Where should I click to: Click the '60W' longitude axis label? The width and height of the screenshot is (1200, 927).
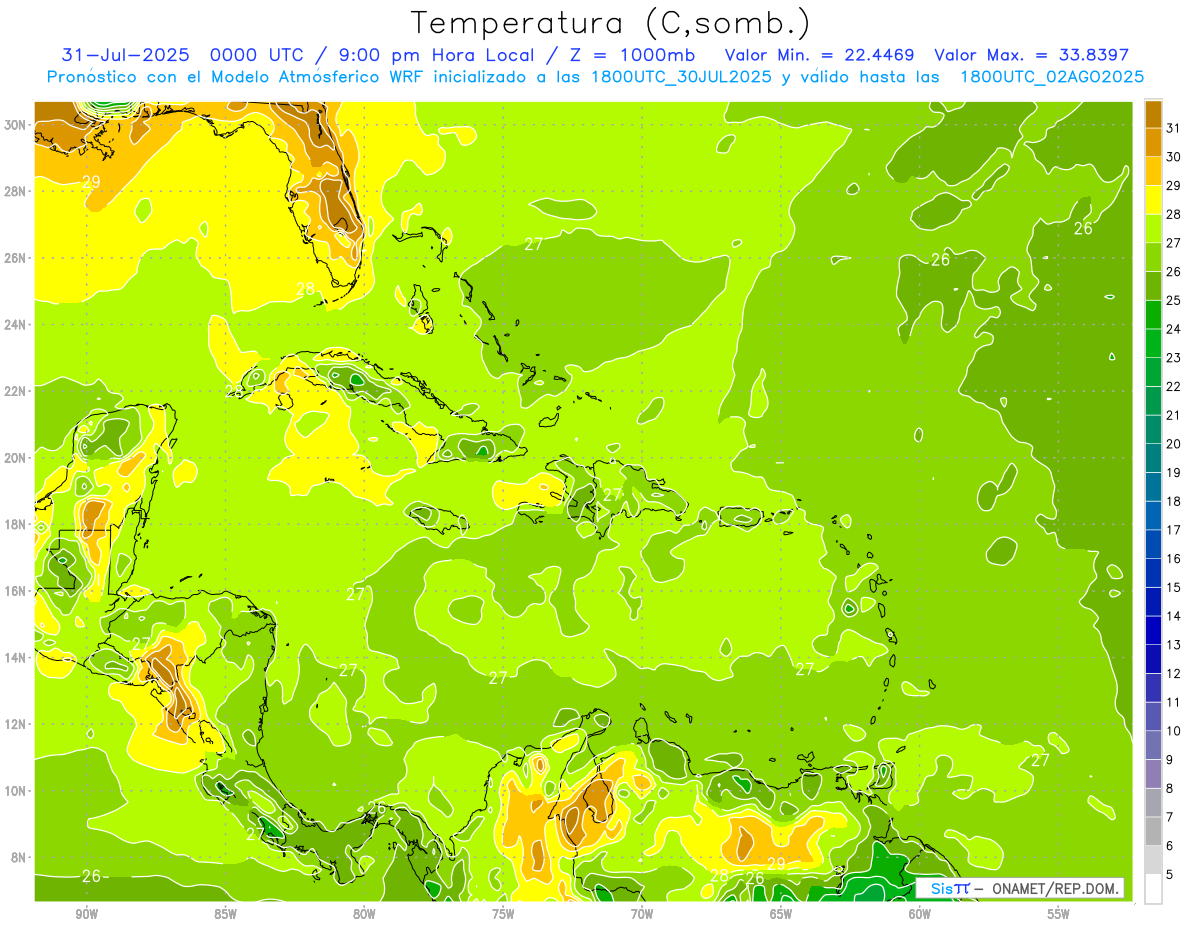pos(920,914)
